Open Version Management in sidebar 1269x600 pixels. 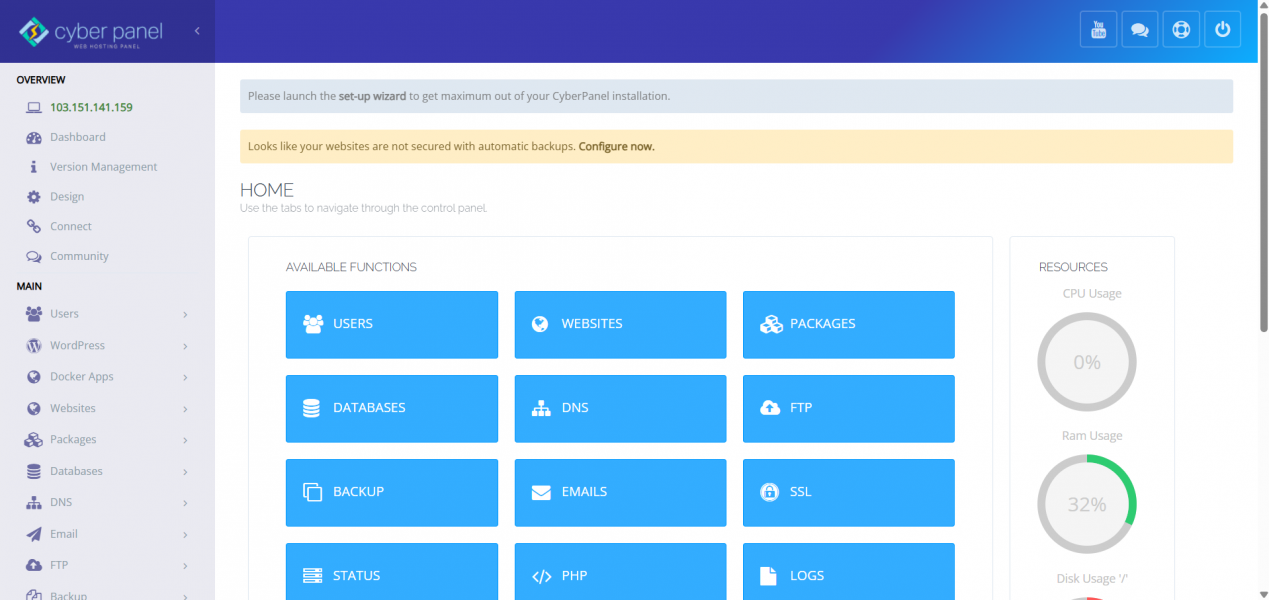104,167
